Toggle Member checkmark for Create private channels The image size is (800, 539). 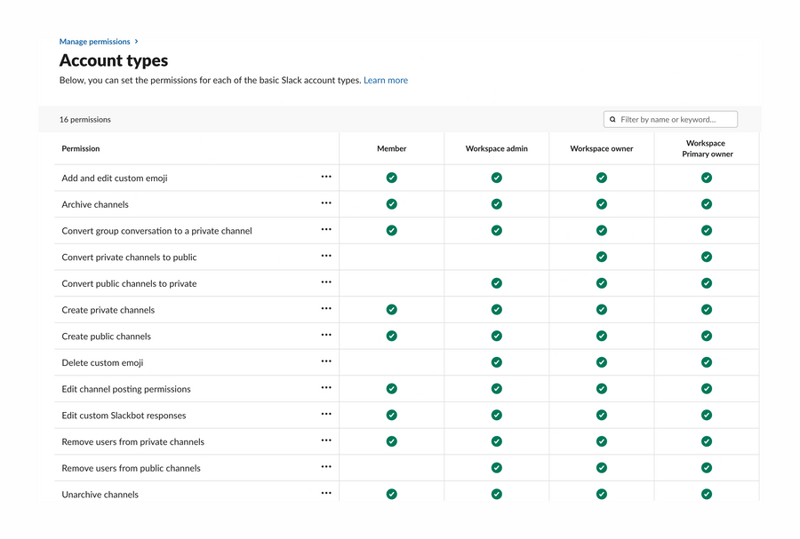coord(391,309)
